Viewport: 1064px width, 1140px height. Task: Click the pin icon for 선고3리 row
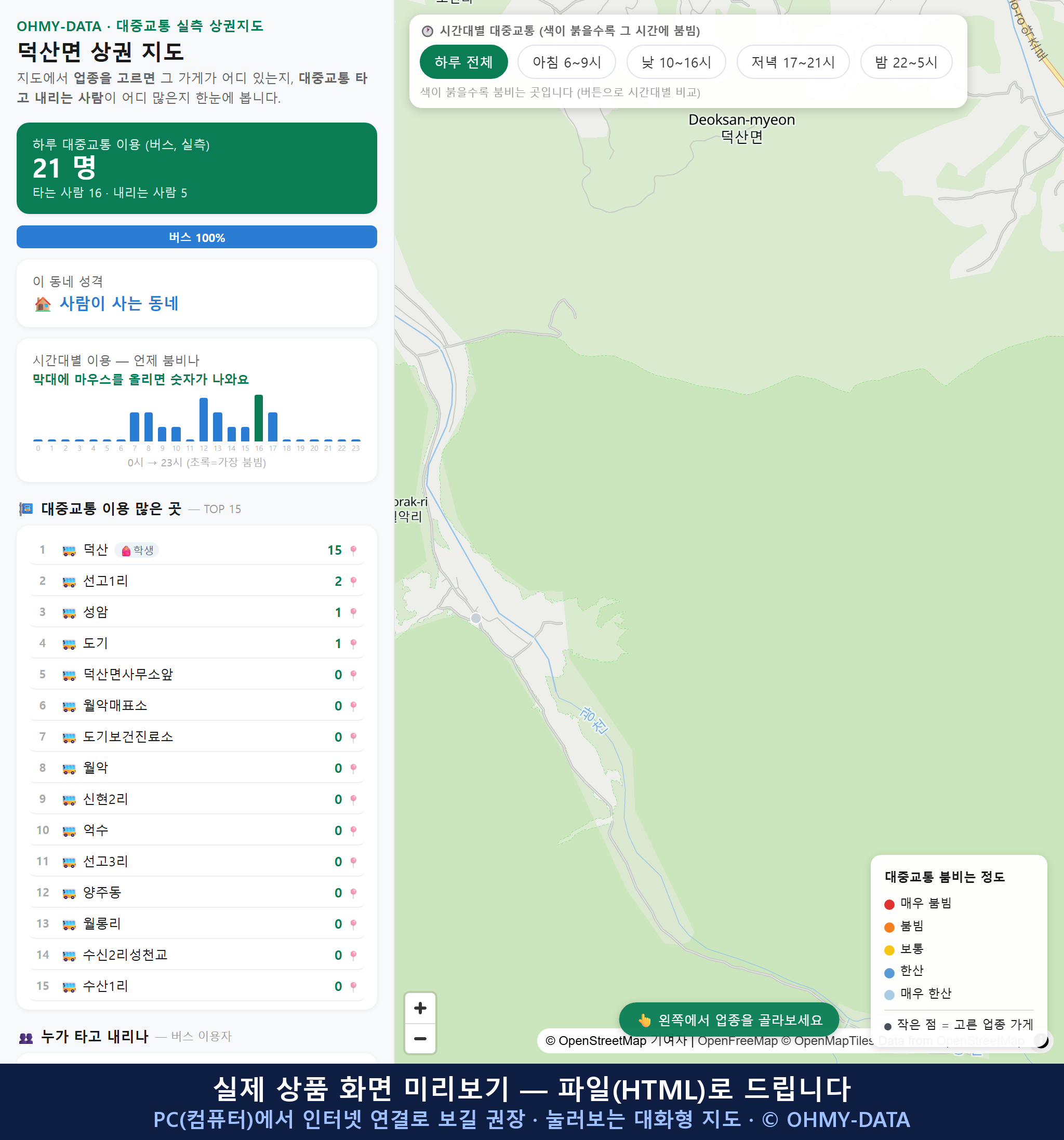[x=353, y=862]
